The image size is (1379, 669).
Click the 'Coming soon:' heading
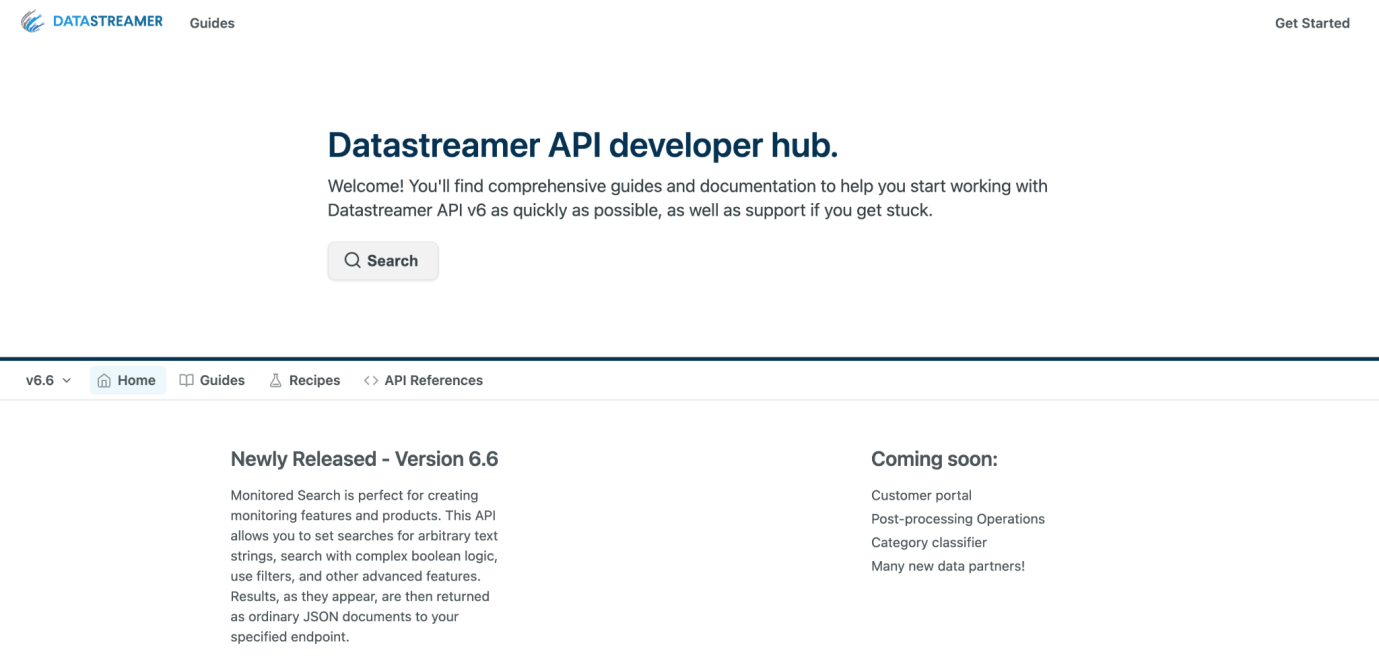coord(934,459)
